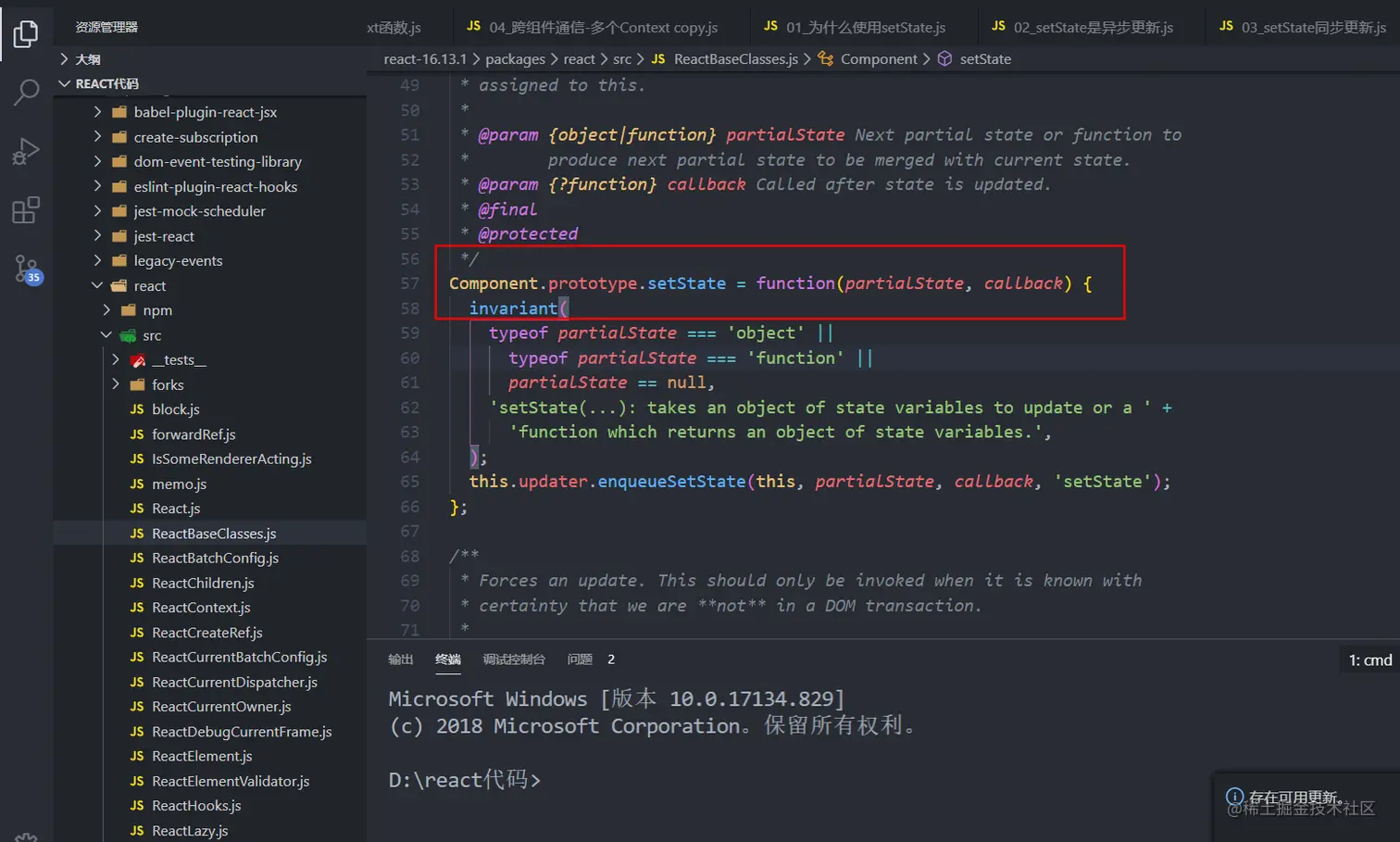The height and width of the screenshot is (842, 1400).
Task: Expand the 大纲 outline section
Action: click(x=64, y=59)
